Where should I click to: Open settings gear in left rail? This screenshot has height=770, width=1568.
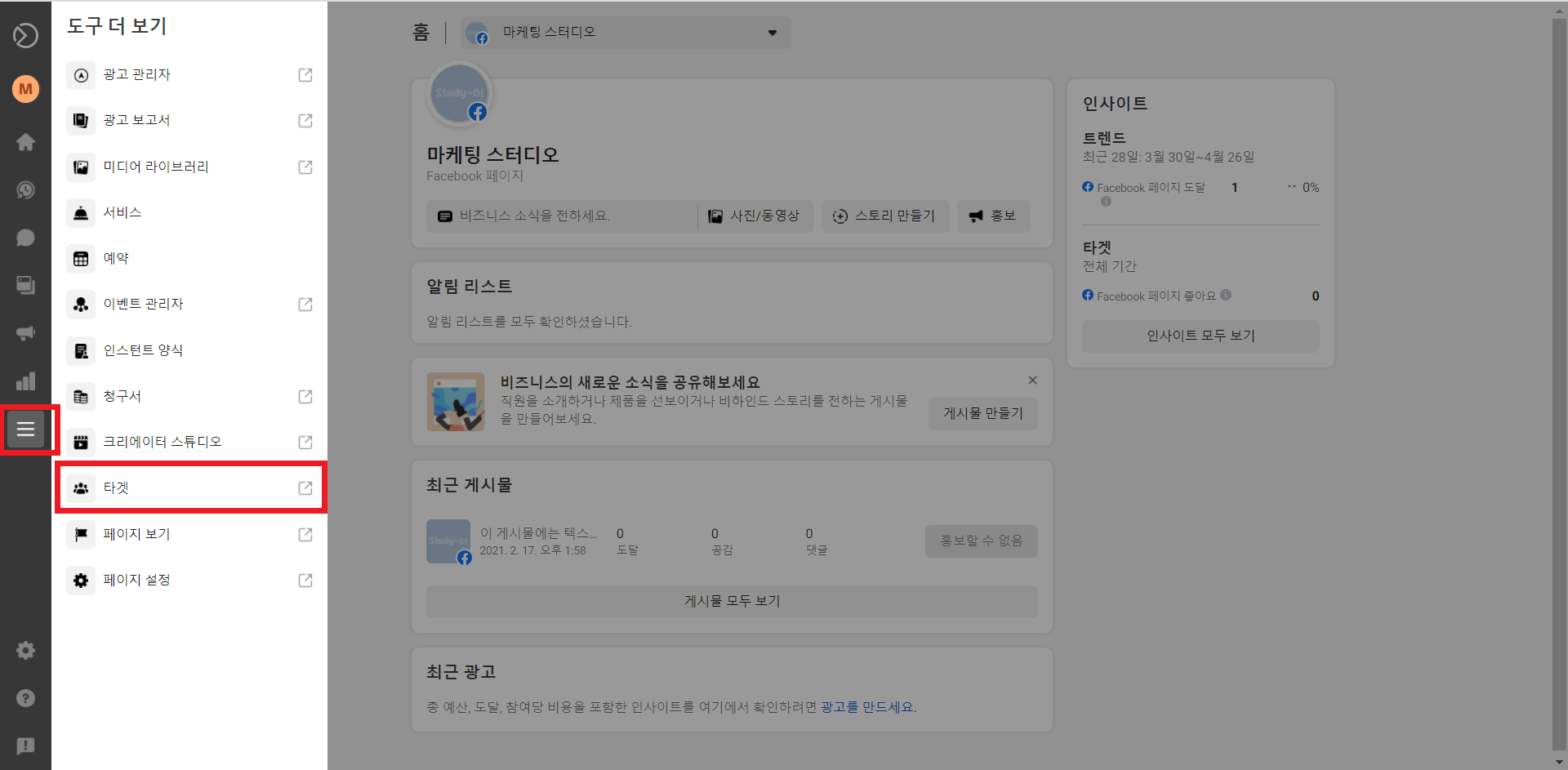point(25,651)
